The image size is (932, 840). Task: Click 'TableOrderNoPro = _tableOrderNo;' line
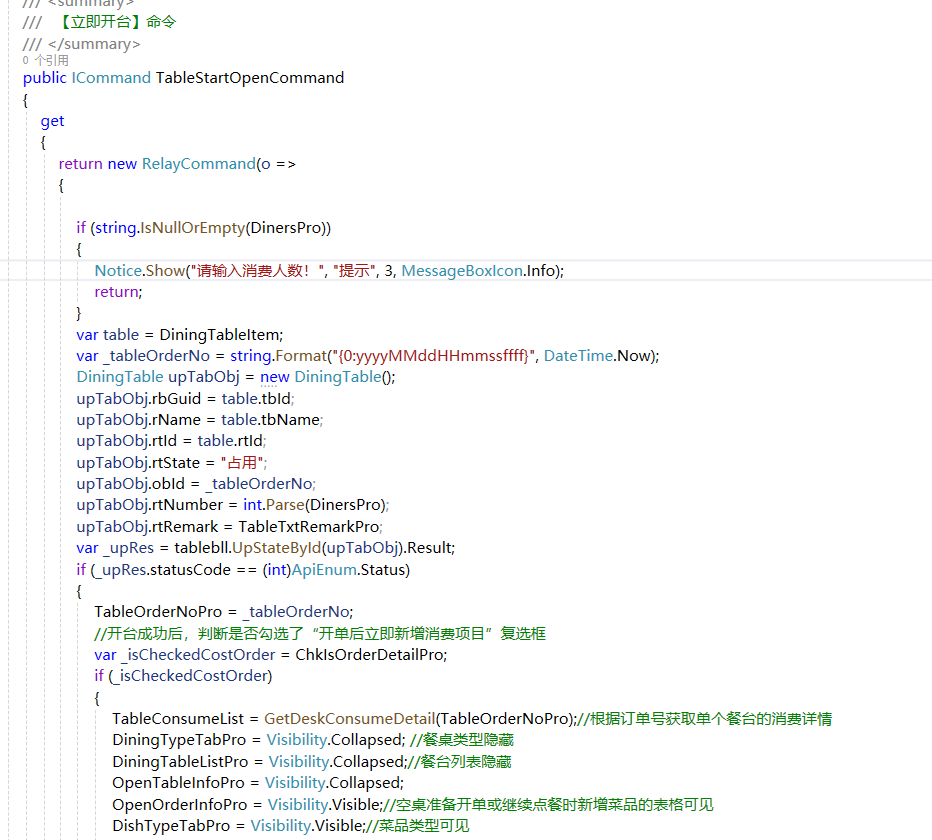tap(223, 612)
